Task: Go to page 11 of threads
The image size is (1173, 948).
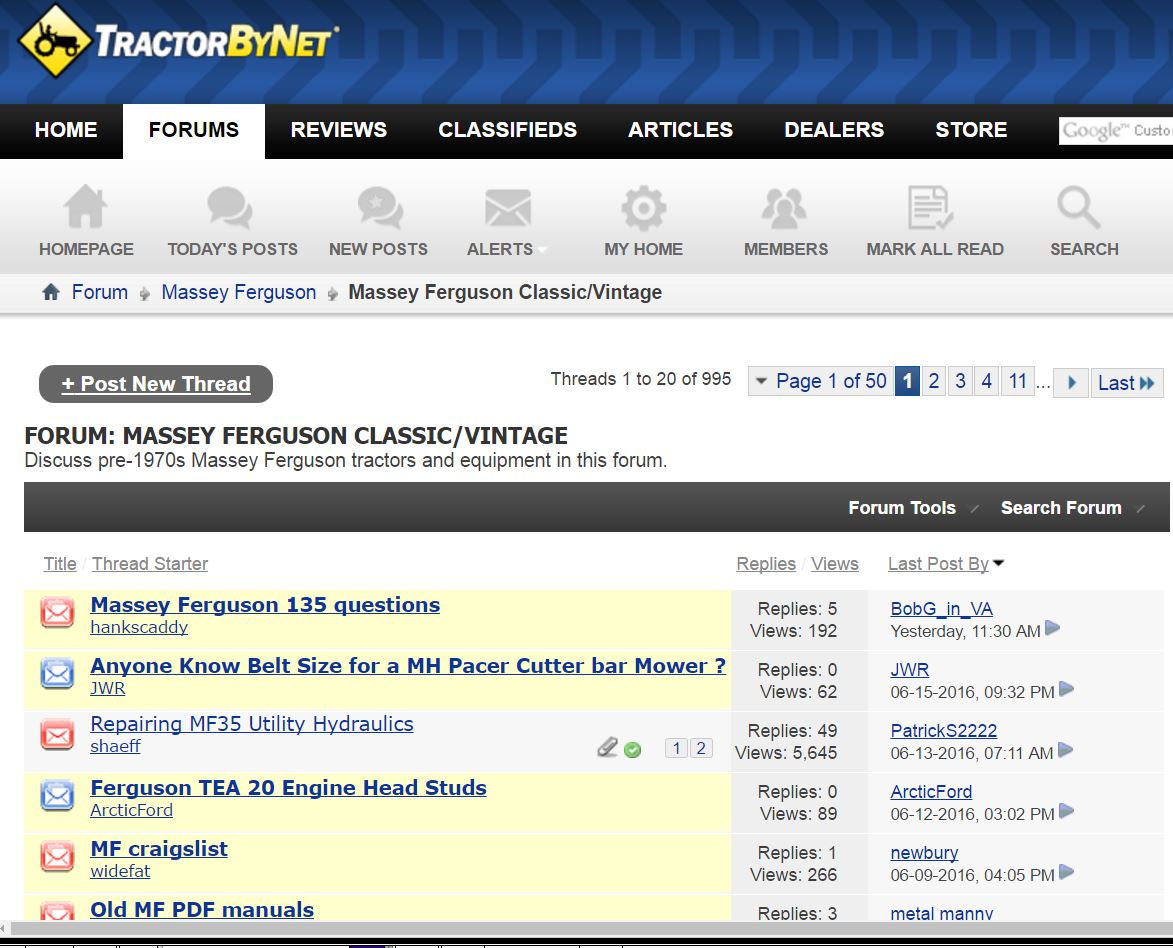Action: pyautogui.click(x=1017, y=382)
